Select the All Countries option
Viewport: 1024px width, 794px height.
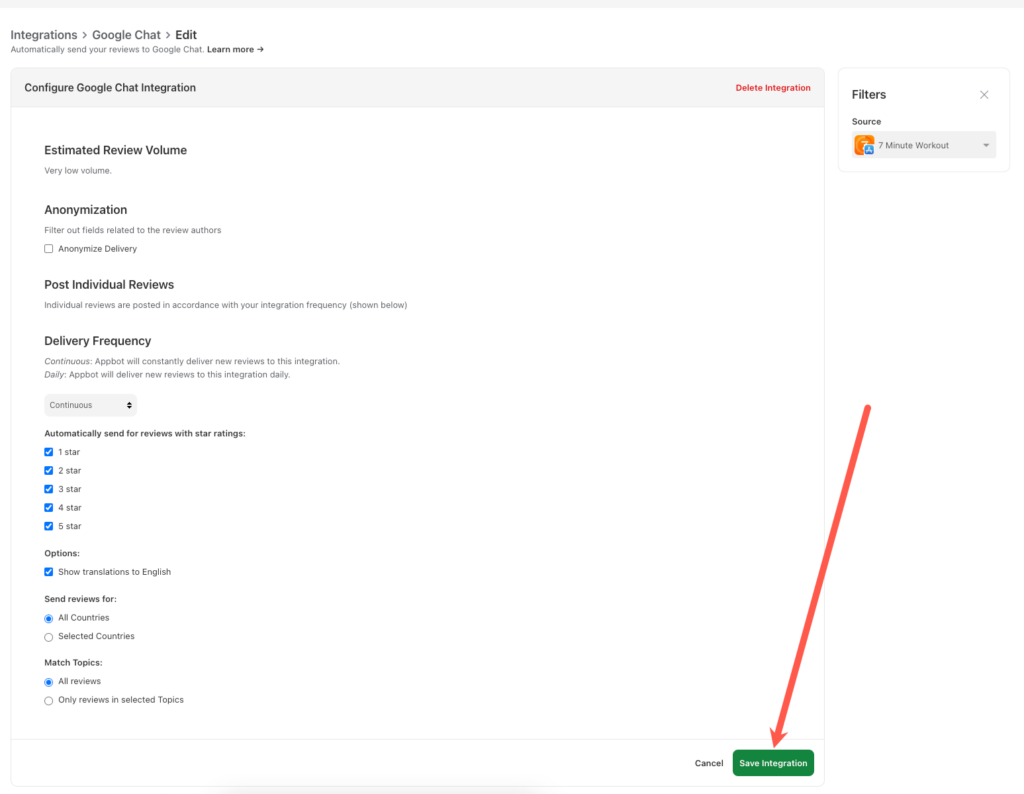pos(48,618)
